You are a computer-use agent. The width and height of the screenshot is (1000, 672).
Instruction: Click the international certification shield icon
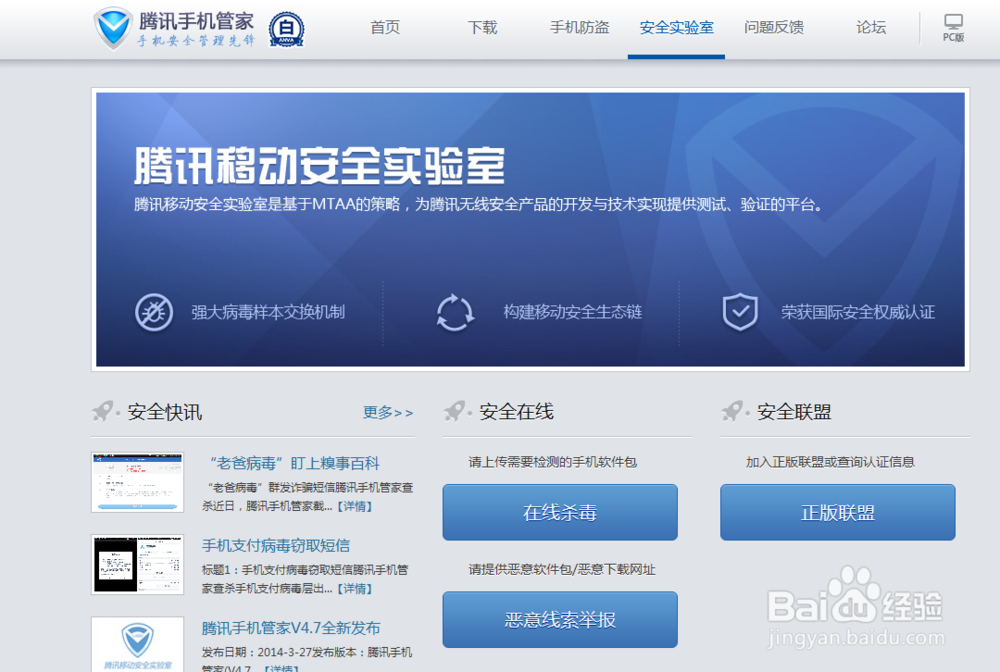(739, 311)
